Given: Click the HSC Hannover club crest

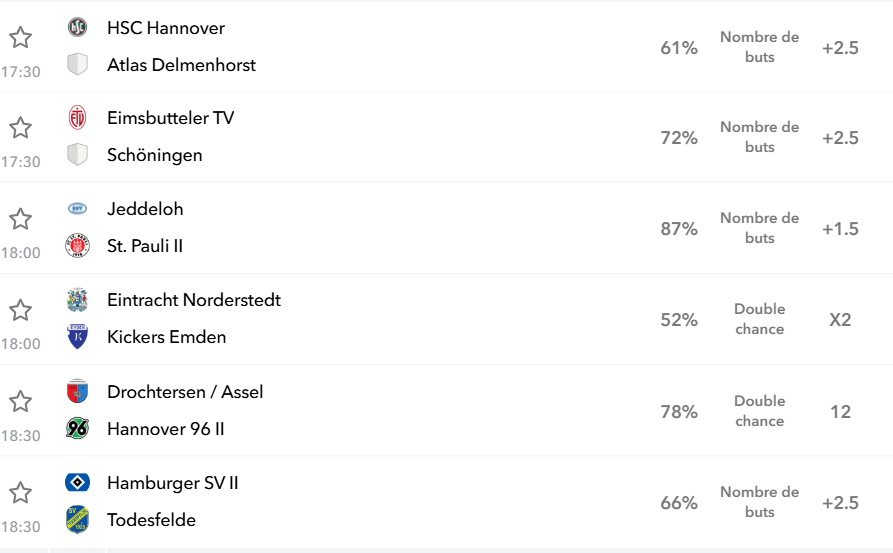Looking at the screenshot, I should (x=77, y=27).
